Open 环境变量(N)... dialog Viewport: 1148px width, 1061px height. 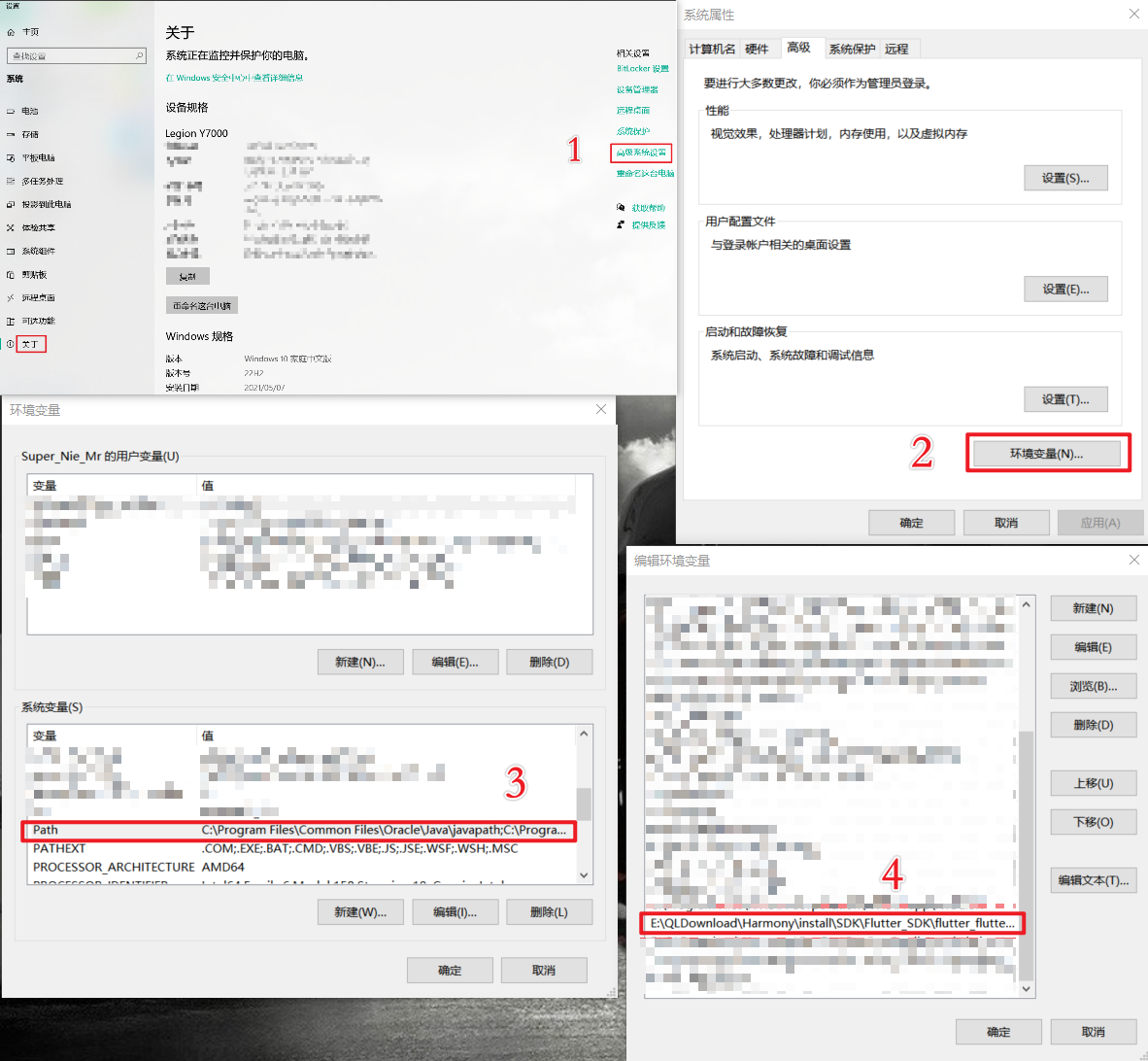click(1046, 454)
